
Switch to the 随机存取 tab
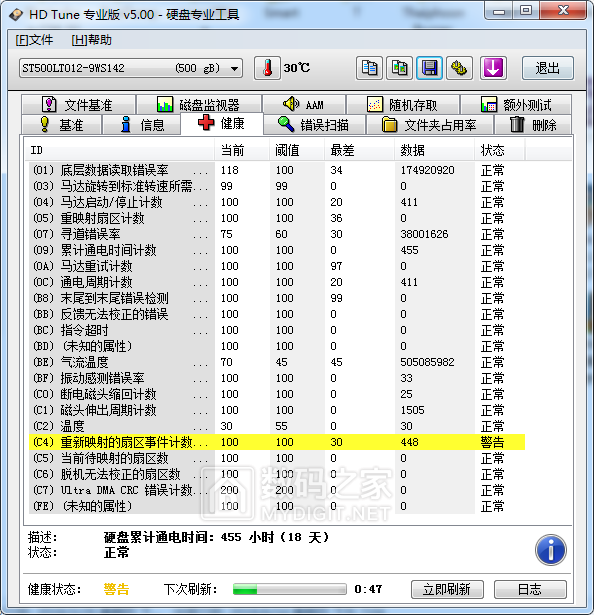[x=403, y=105]
